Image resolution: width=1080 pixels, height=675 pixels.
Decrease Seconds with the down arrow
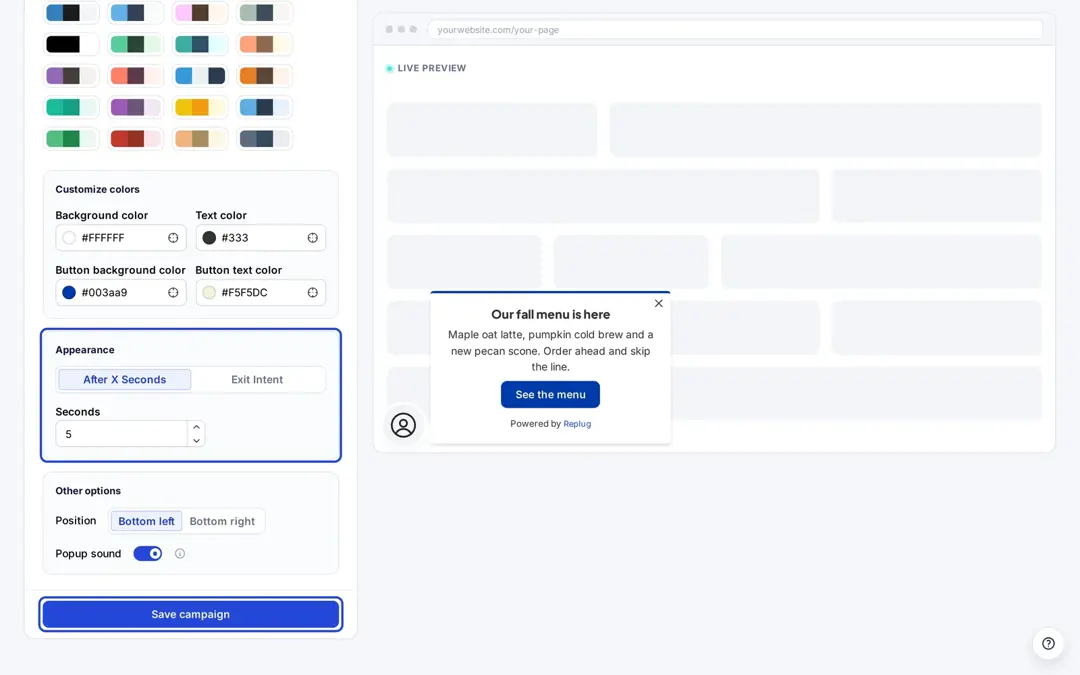pyautogui.click(x=196, y=441)
